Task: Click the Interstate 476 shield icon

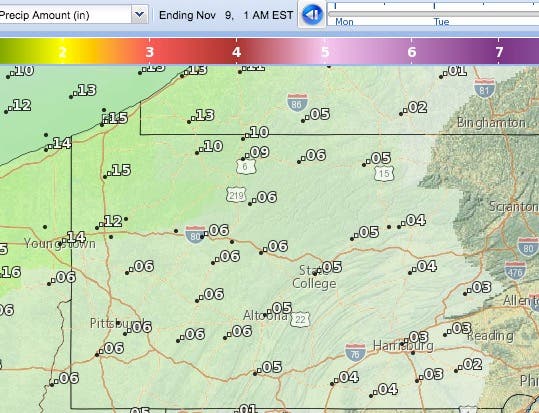Action: pos(515,270)
